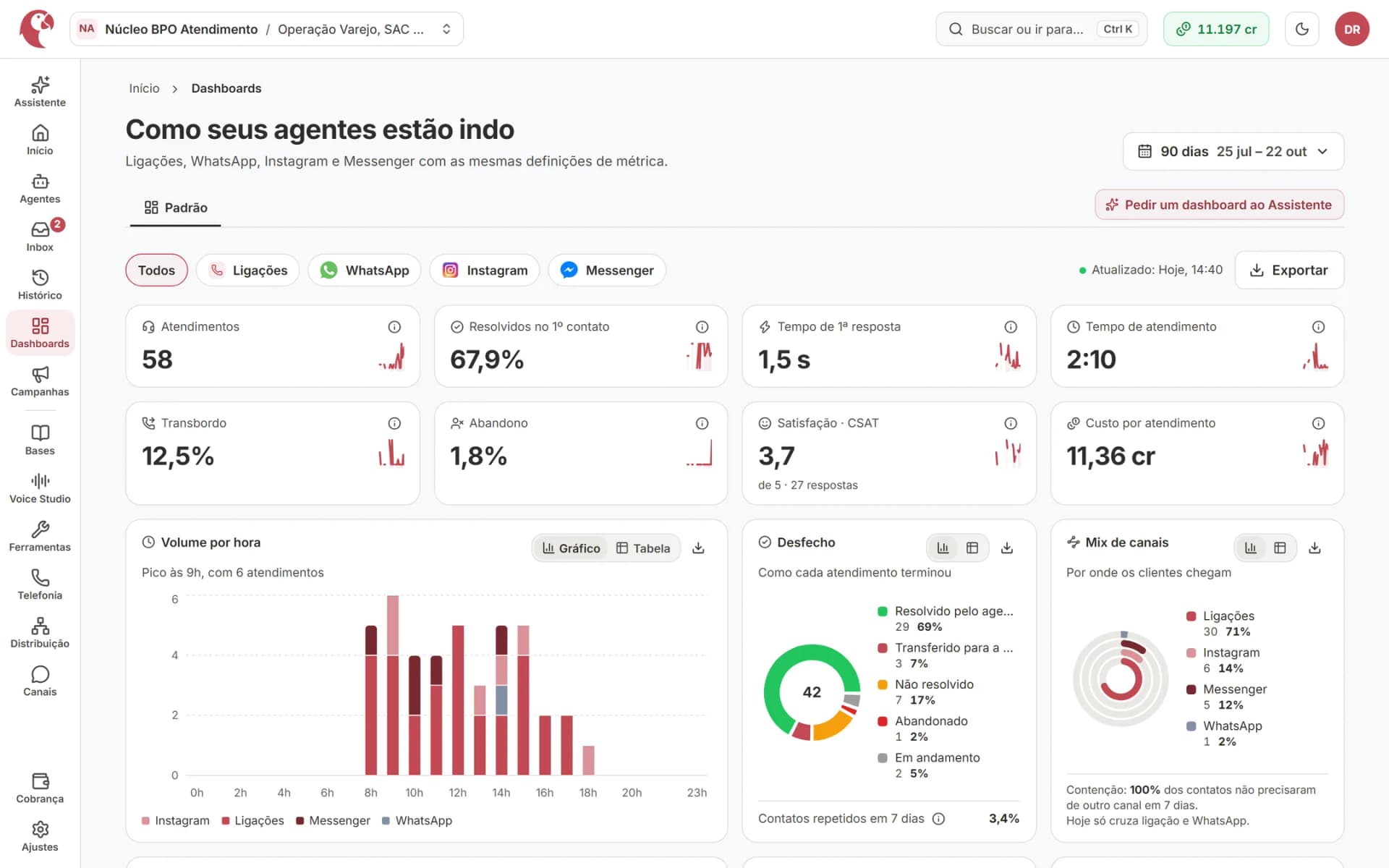
Task: Open Canais in the sidebar
Action: click(40, 681)
